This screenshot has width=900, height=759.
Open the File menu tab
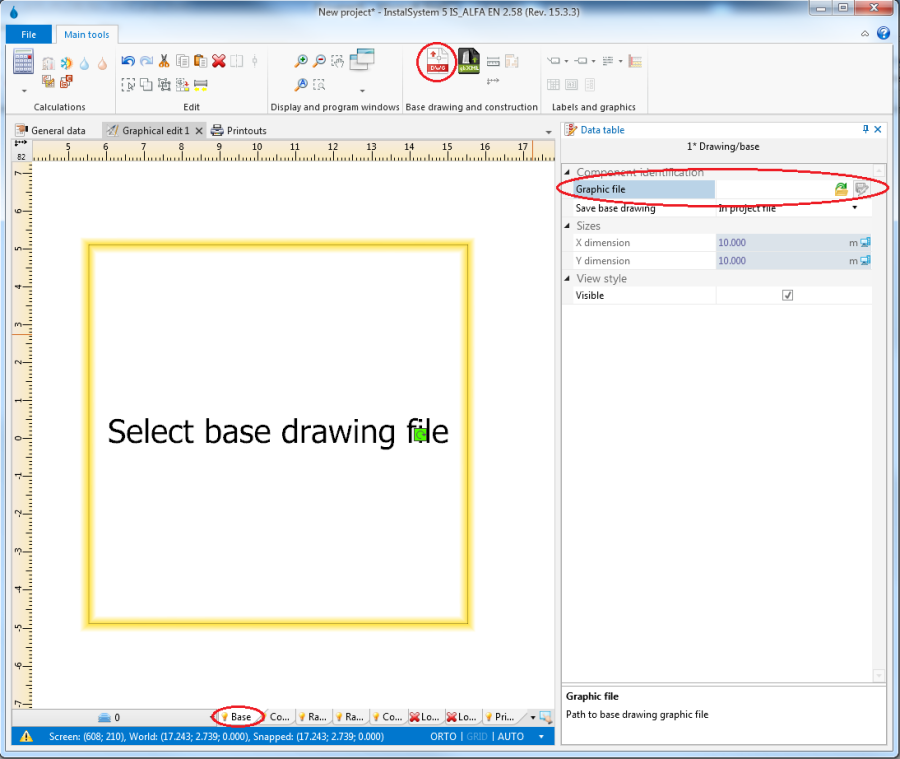28,34
